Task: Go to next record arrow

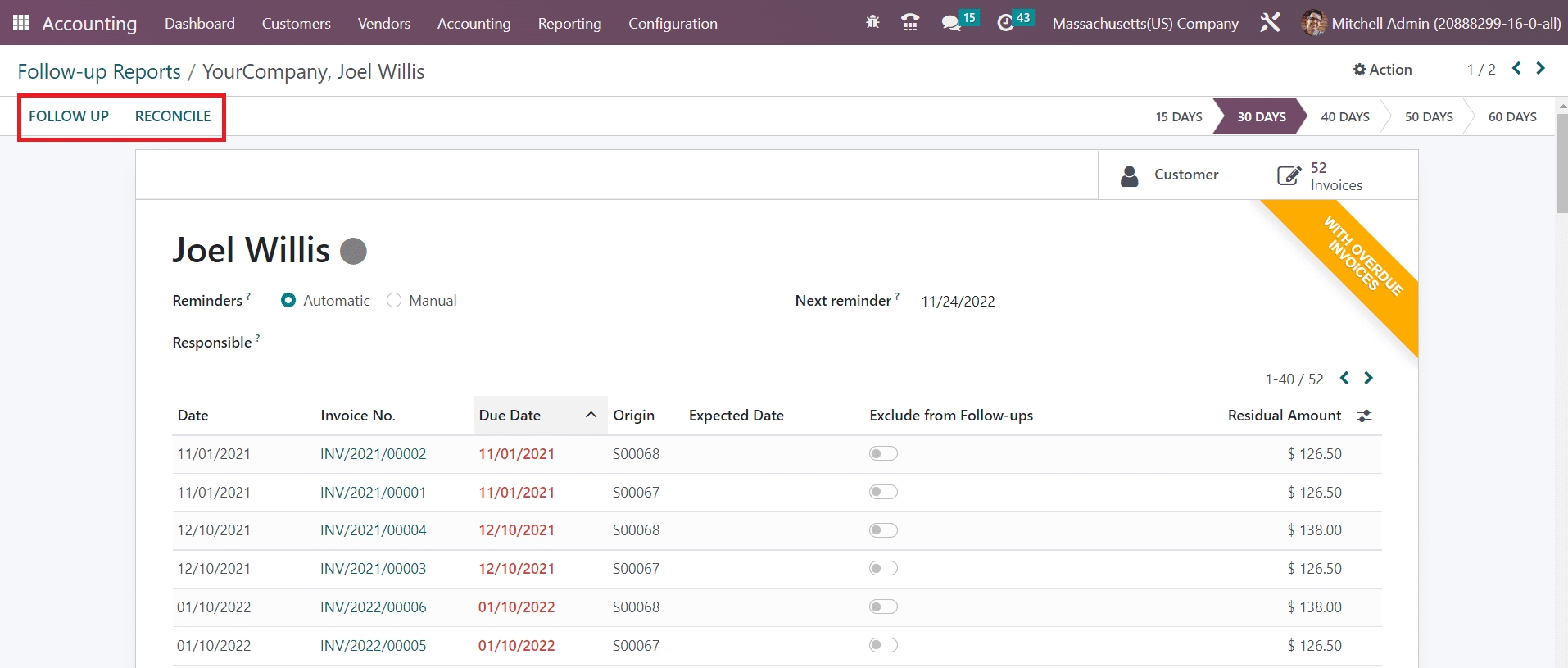Action: 1540,69
